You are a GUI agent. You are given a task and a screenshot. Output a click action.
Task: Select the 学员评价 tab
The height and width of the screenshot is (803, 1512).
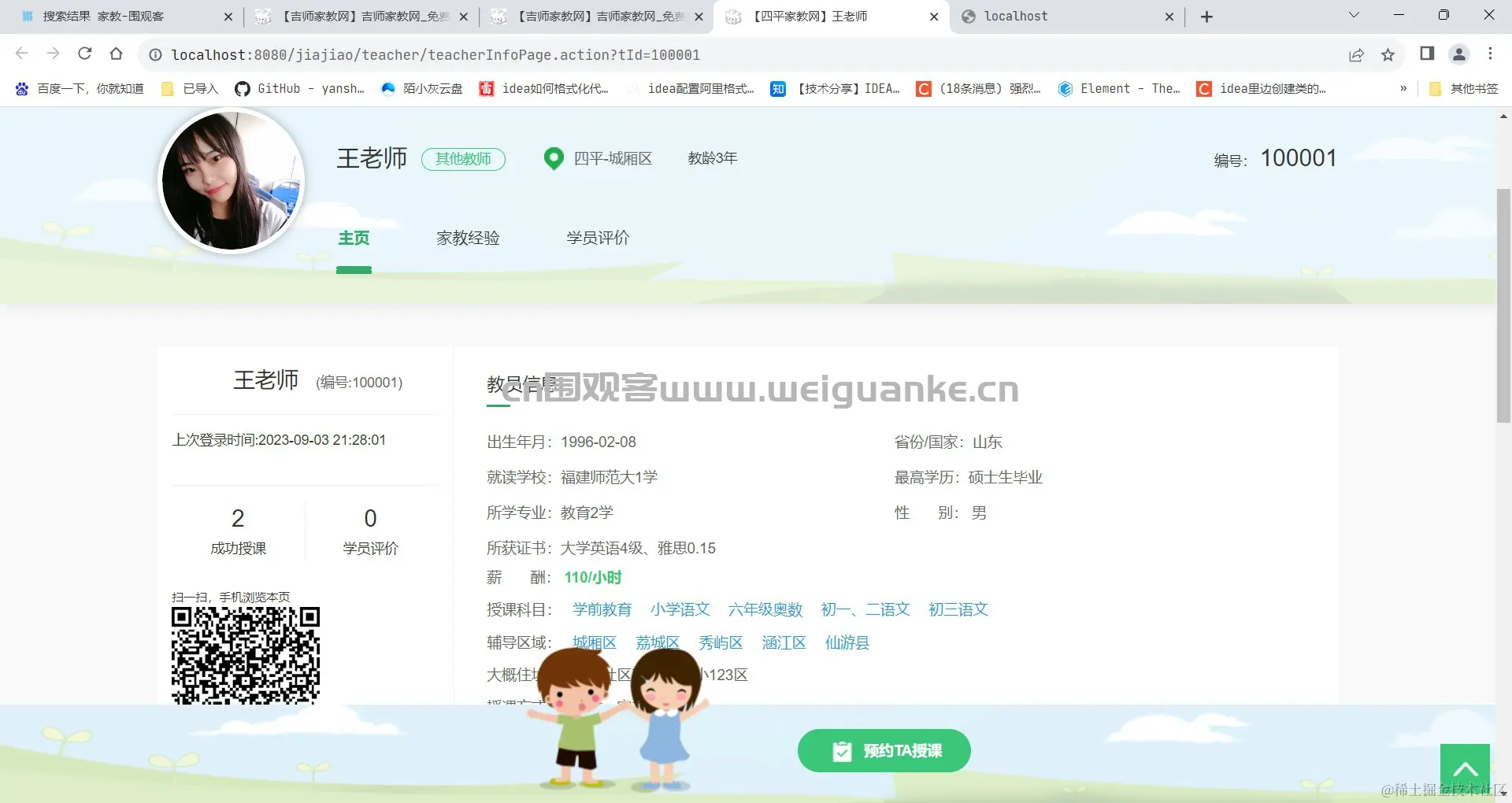point(598,239)
